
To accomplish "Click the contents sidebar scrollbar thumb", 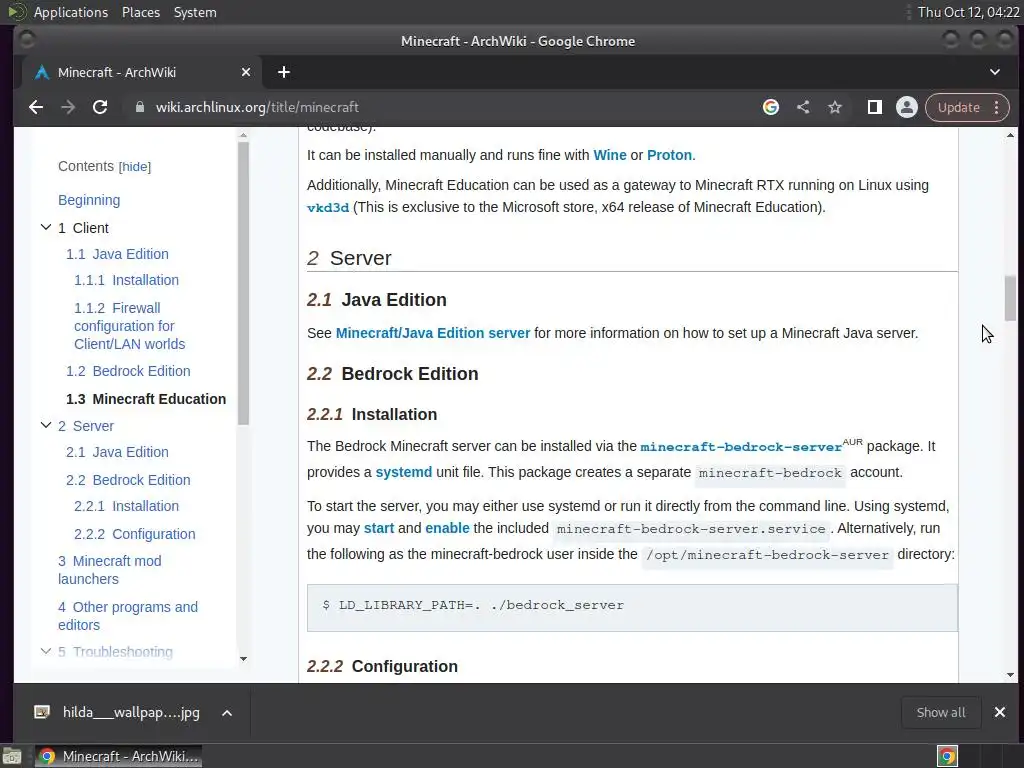I will coord(244,283).
